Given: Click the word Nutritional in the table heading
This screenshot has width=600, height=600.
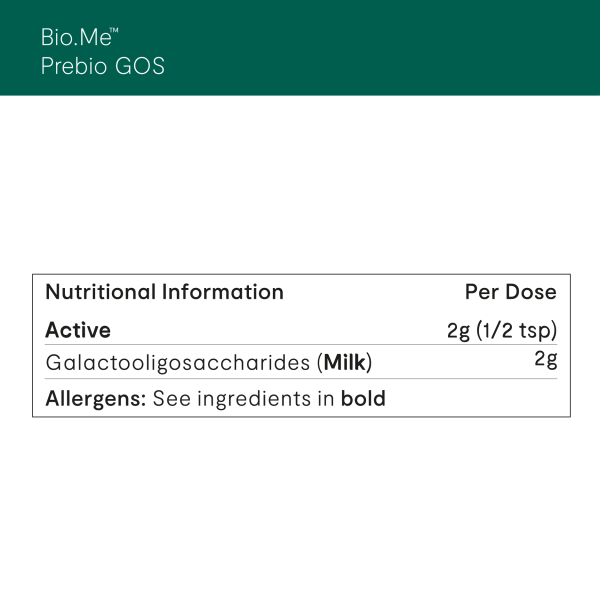Looking at the screenshot, I should [100, 292].
